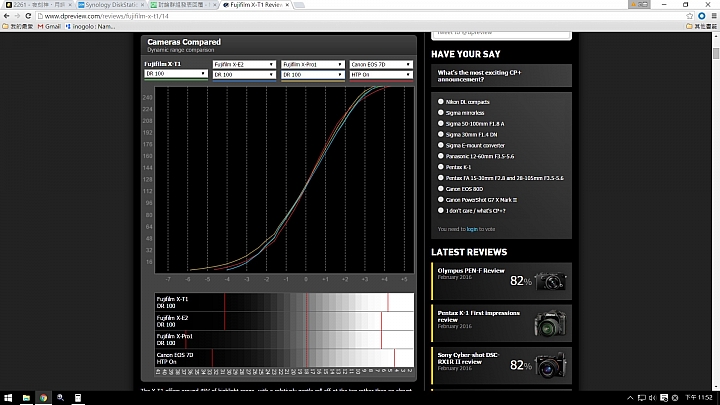Open the Chrome hamburger menu
The height and width of the screenshot is (405, 720).
714,16
